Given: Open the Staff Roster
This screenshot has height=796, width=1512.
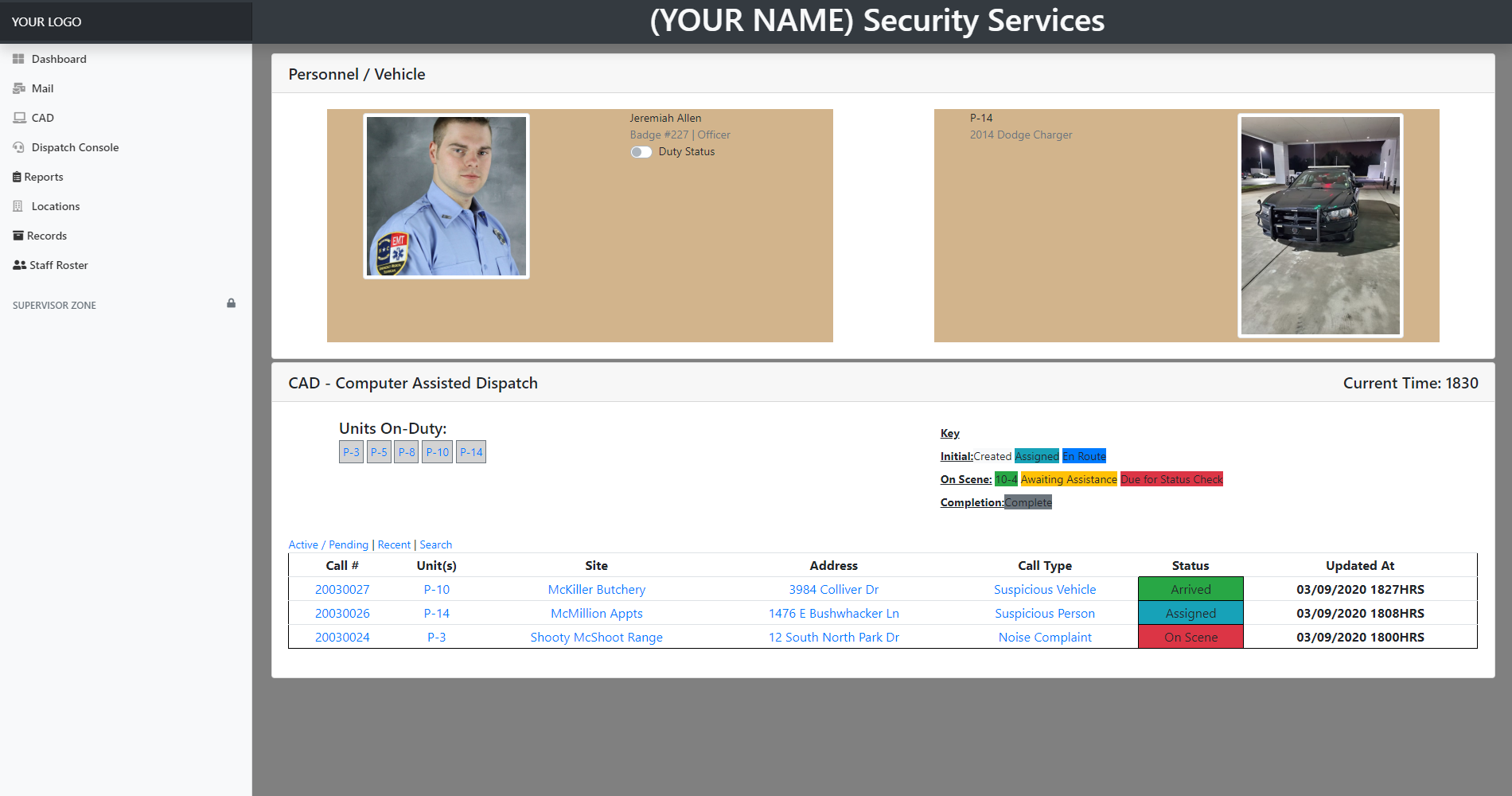Looking at the screenshot, I should [x=58, y=264].
